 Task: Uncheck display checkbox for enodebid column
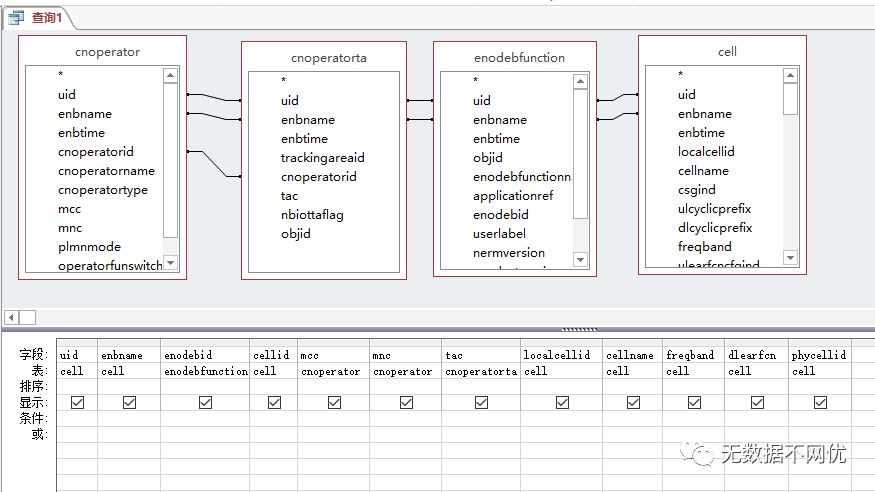tap(205, 402)
